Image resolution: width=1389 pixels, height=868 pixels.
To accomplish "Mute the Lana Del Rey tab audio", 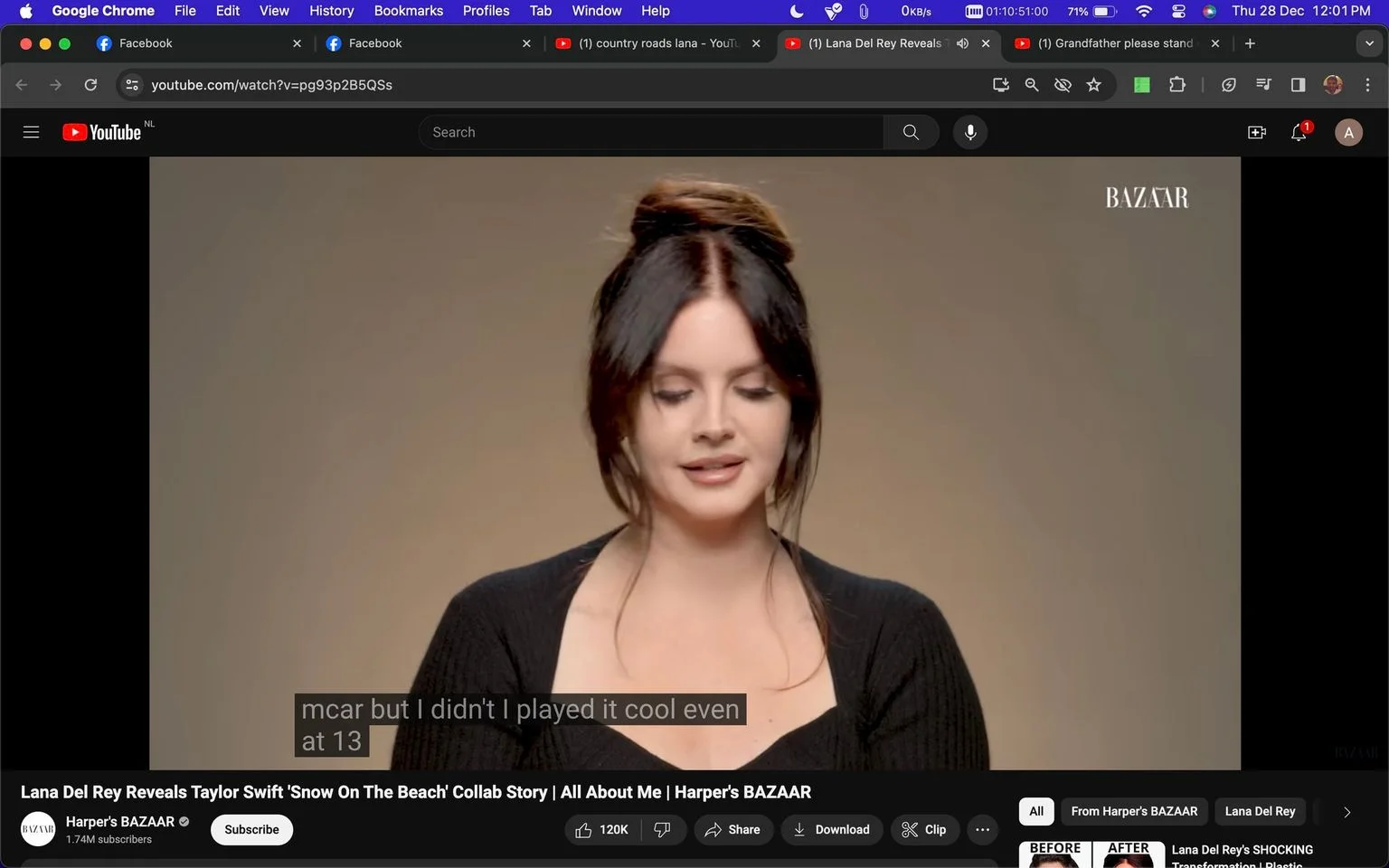I will click(x=963, y=43).
